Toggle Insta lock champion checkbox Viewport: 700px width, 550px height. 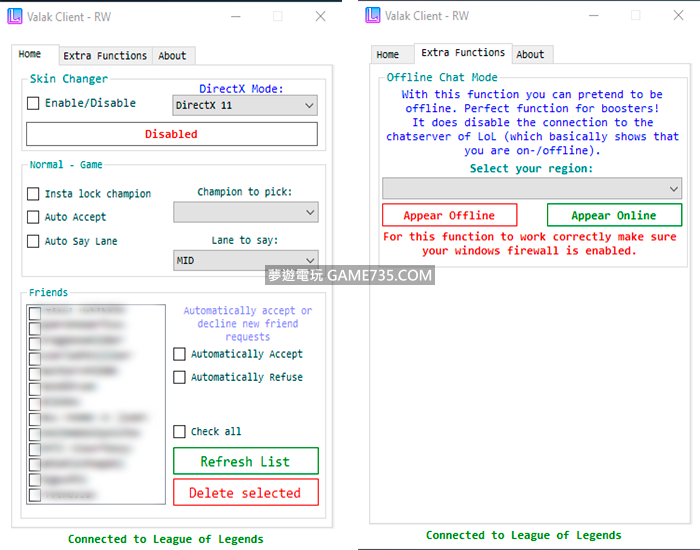[x=33, y=194]
